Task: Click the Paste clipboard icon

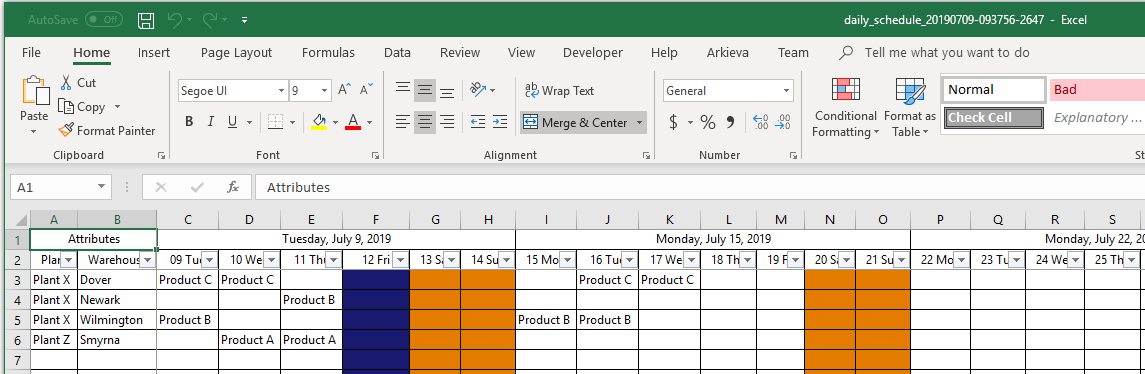Action: point(34,91)
